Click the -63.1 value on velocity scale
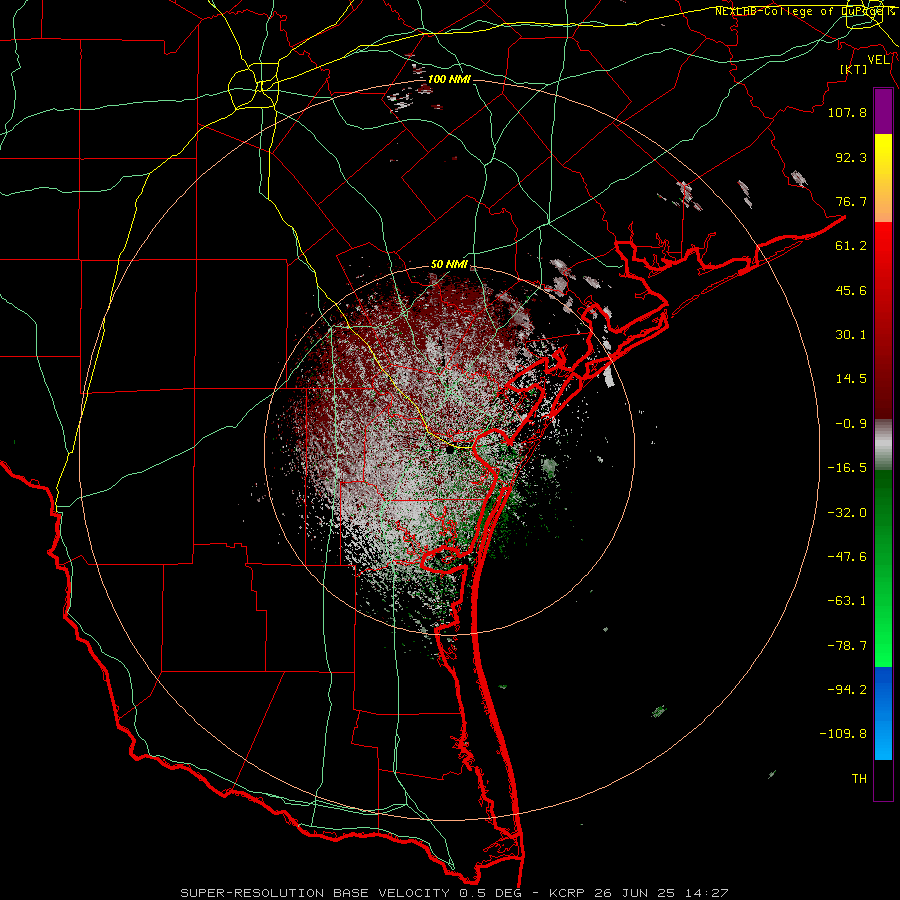The width and height of the screenshot is (900, 900). click(847, 601)
